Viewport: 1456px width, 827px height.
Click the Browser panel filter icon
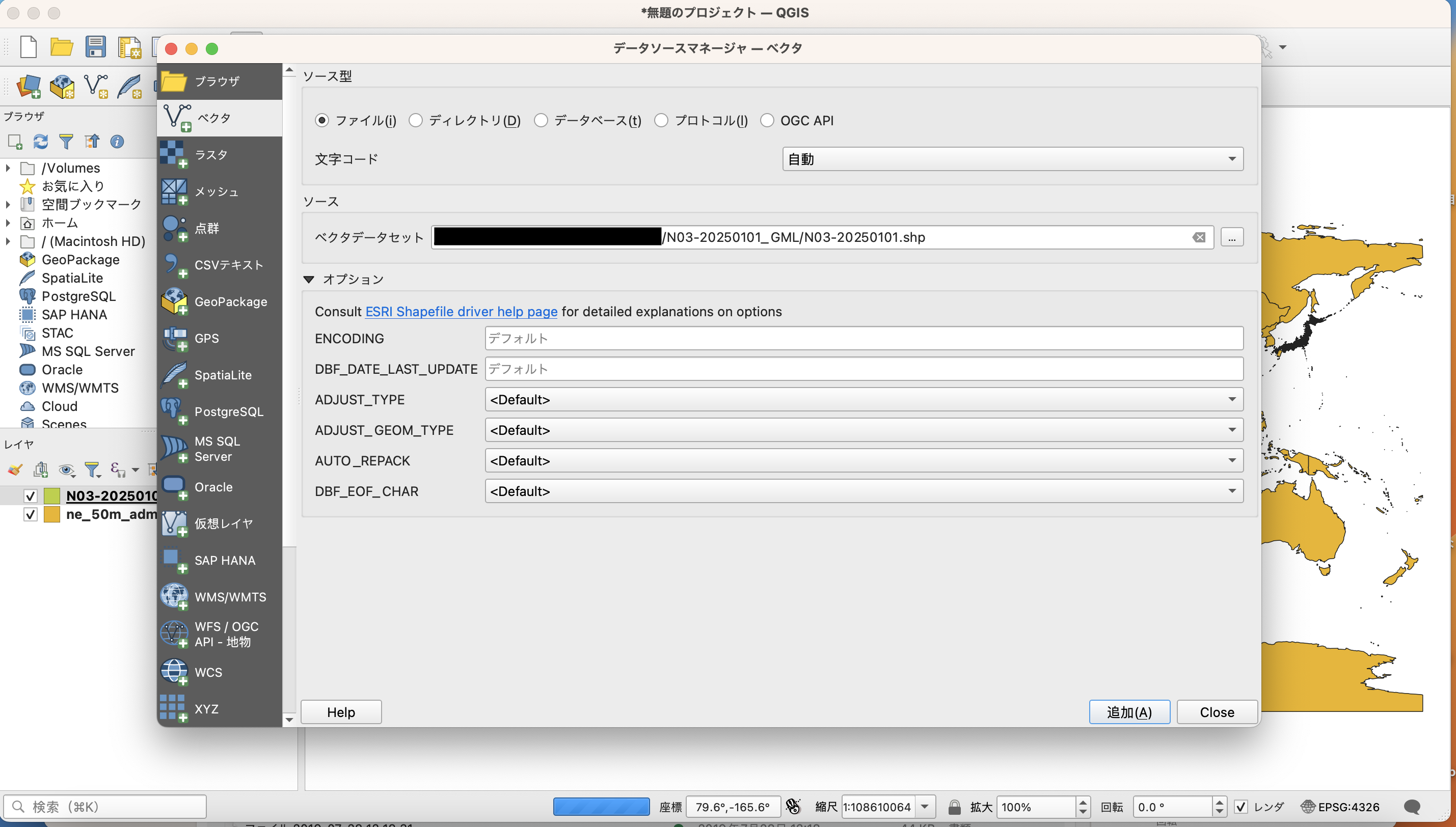click(66, 142)
